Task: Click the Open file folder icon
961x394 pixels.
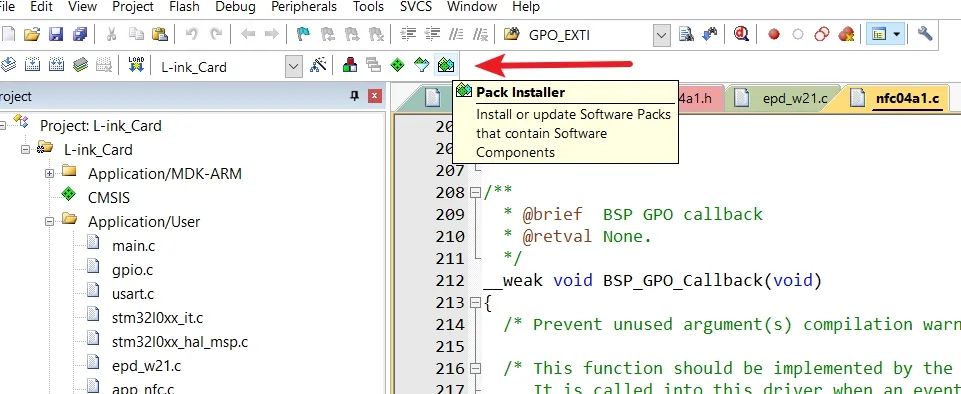Action: point(32,34)
